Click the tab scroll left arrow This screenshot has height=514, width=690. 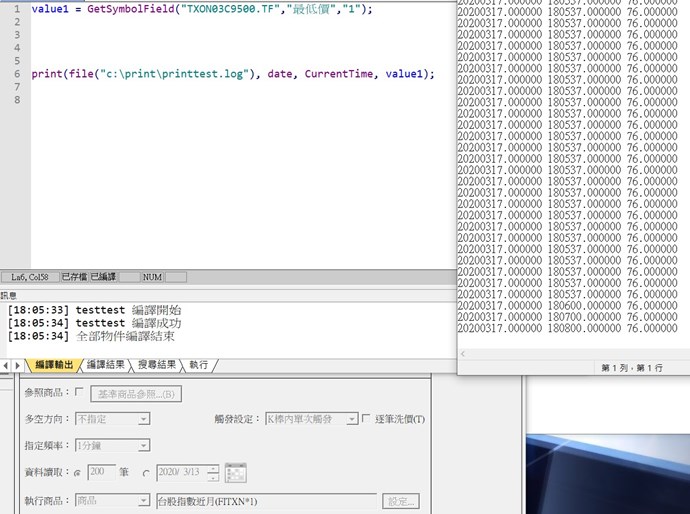5,366
